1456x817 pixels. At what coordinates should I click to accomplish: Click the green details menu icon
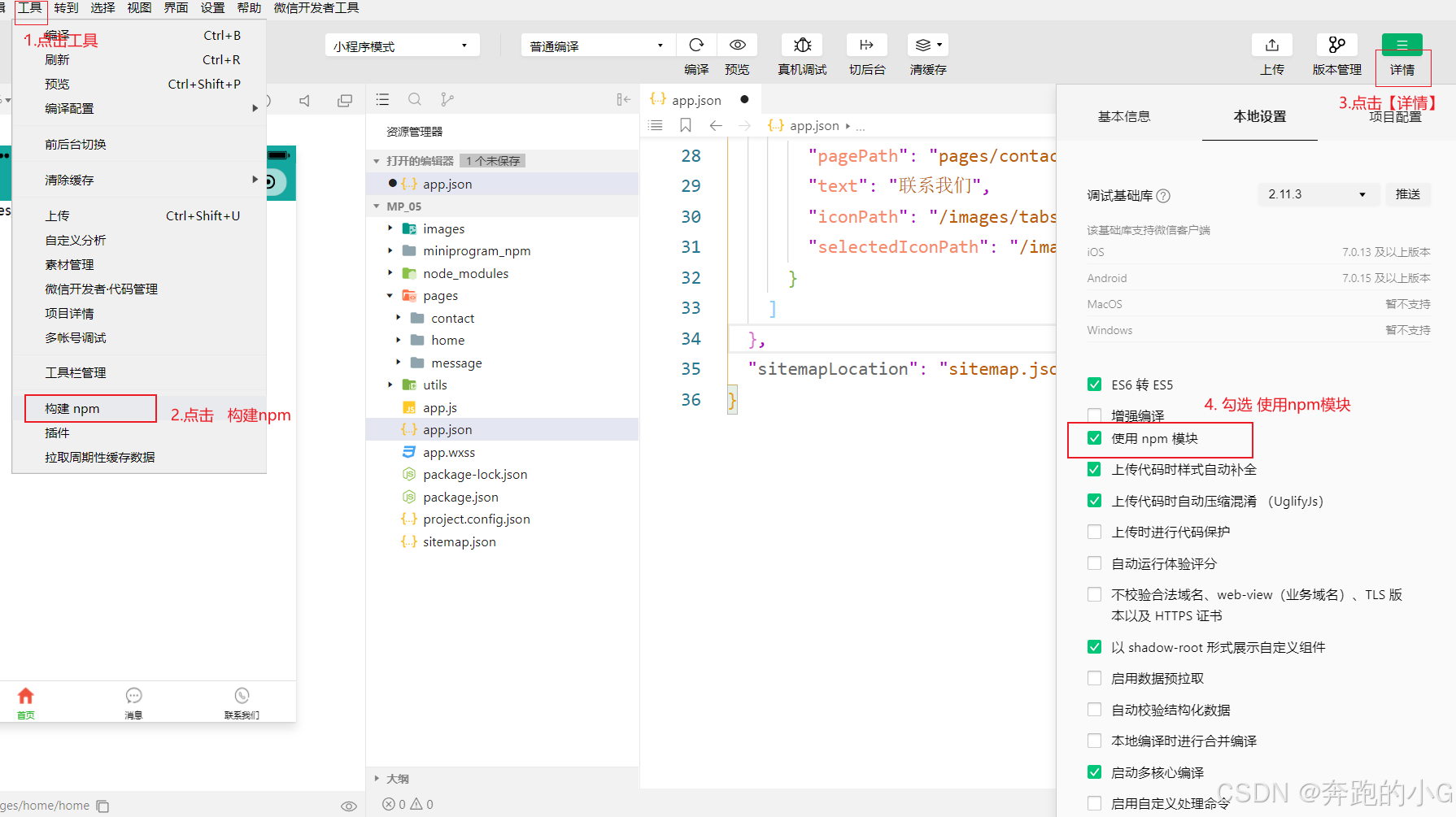click(1402, 46)
